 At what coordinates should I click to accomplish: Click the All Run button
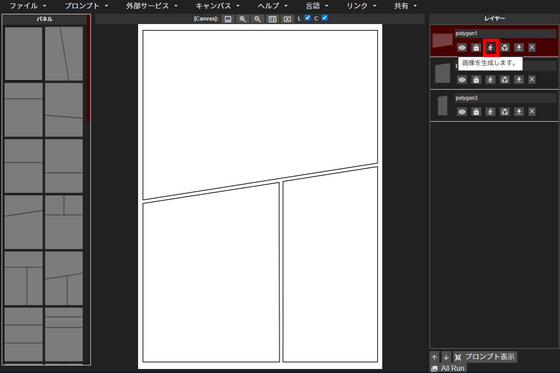pos(448,368)
